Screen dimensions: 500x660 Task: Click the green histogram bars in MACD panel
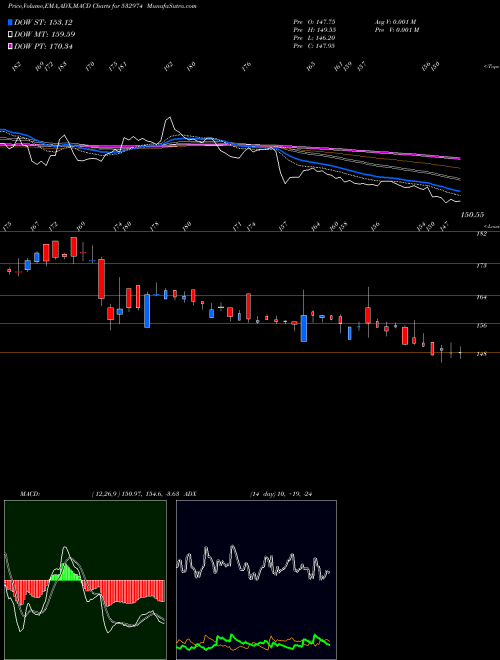coord(66,572)
